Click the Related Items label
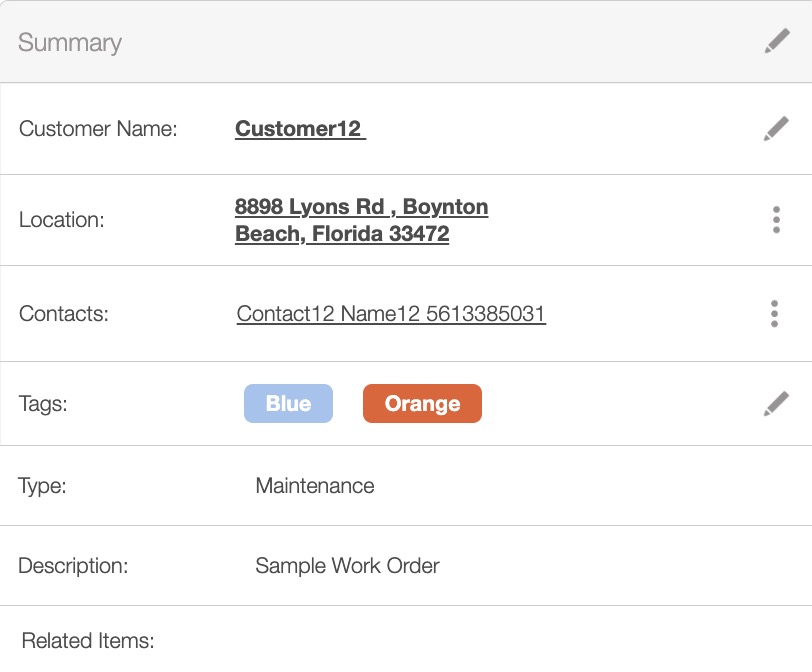The height and width of the screenshot is (672, 812). 88,641
